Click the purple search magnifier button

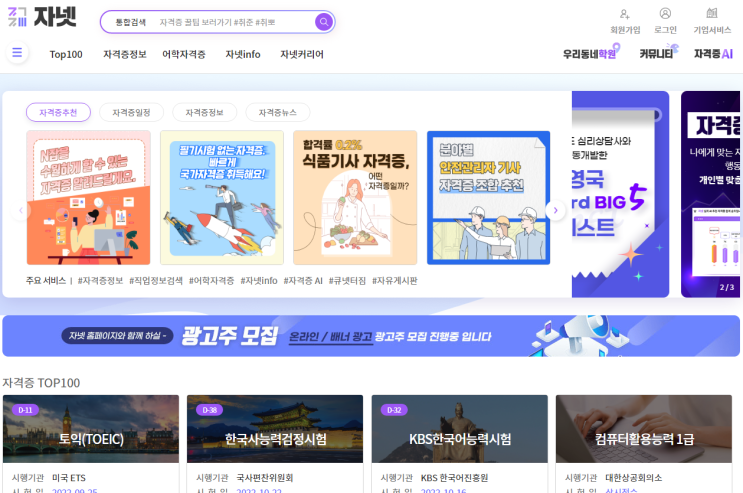click(324, 22)
